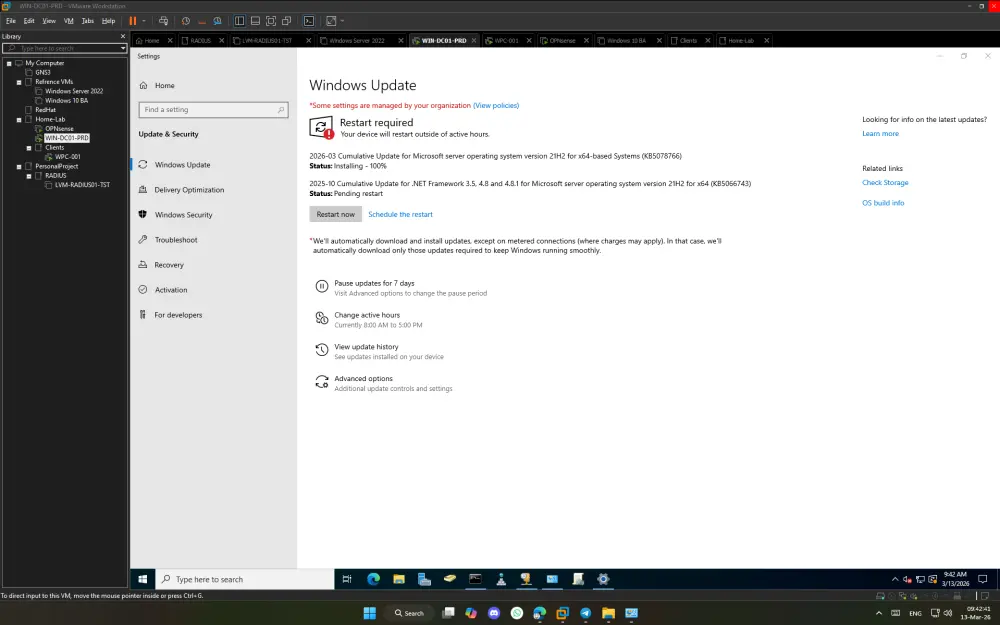Click the Take Snapshot toolbar icon

point(186,21)
